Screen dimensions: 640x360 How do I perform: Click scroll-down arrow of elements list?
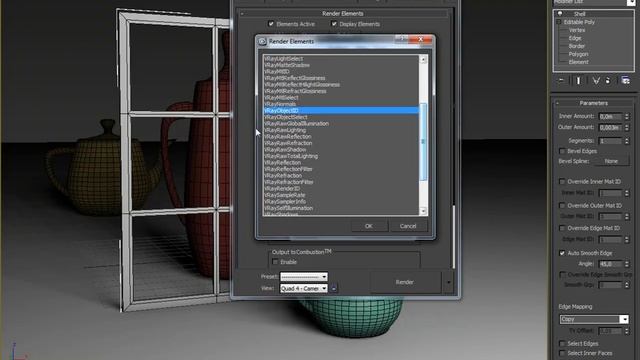(x=423, y=211)
